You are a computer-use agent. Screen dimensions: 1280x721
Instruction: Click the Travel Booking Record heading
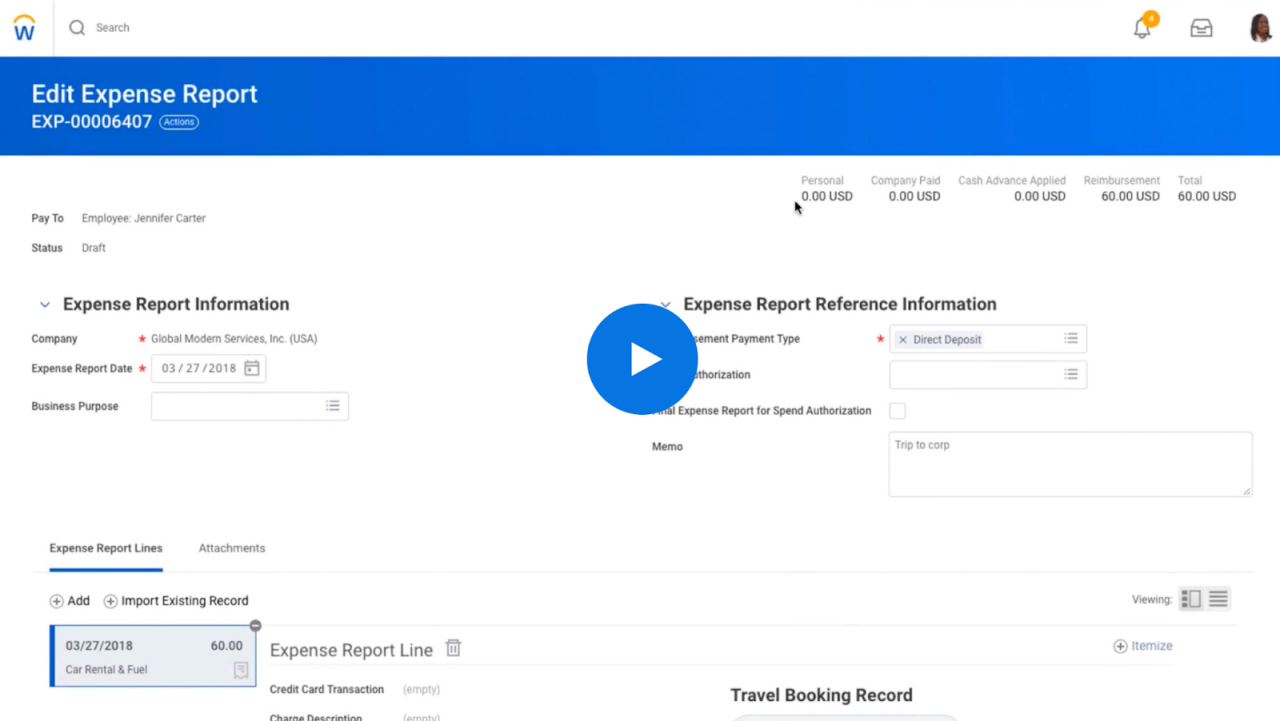822,695
